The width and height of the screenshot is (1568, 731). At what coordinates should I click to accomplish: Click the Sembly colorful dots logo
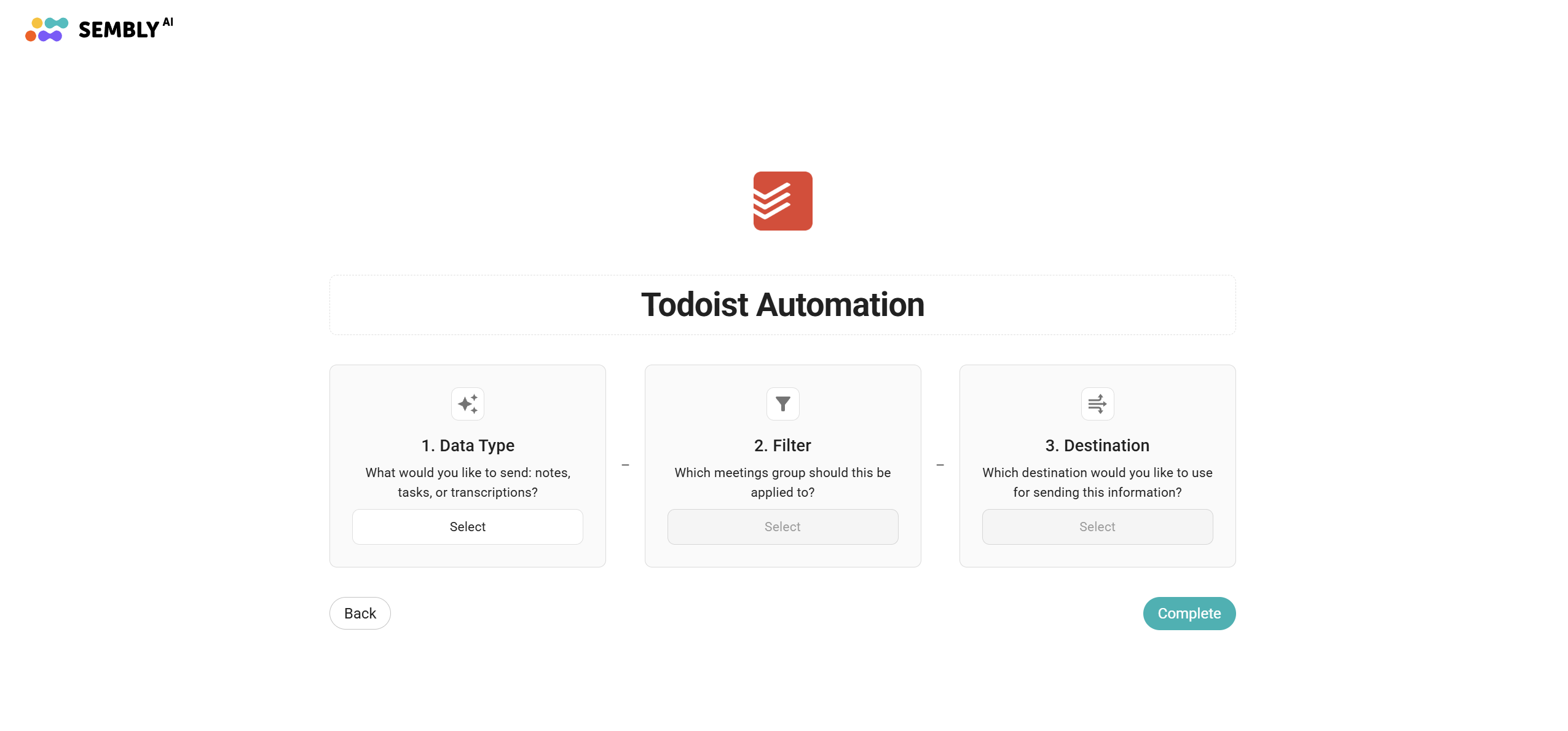(47, 29)
